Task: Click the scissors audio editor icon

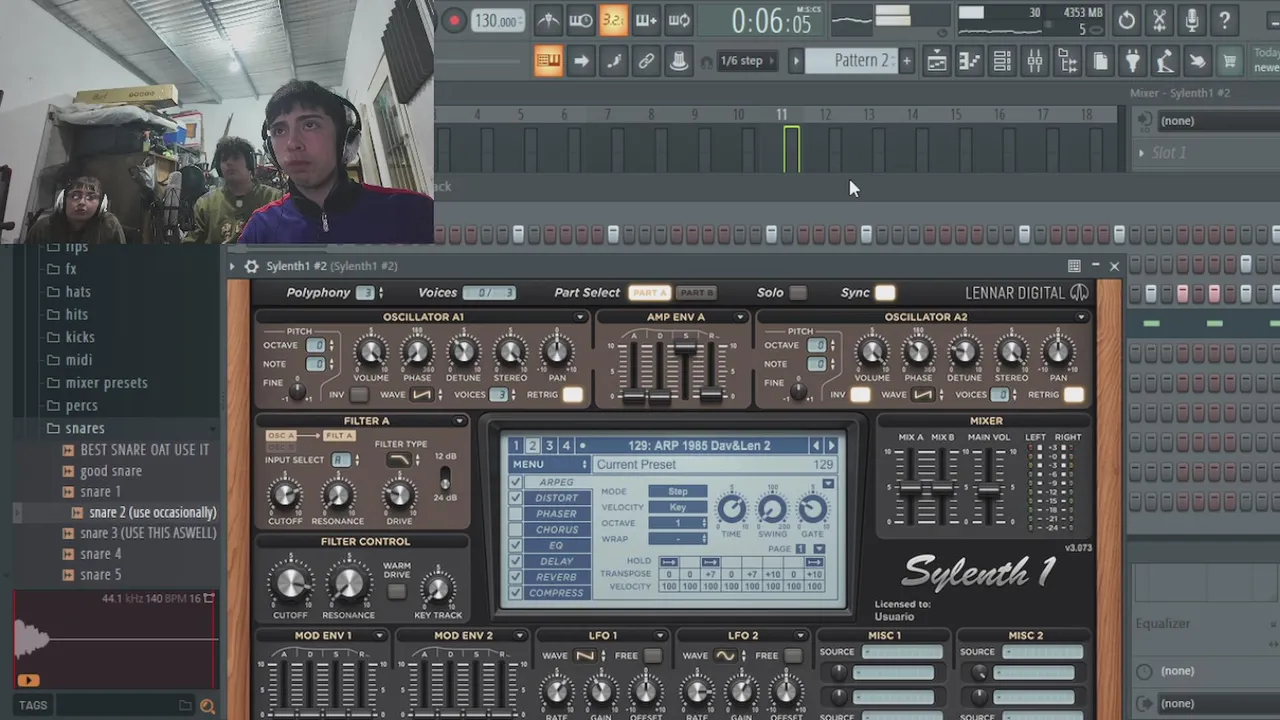Action: (x=1159, y=20)
